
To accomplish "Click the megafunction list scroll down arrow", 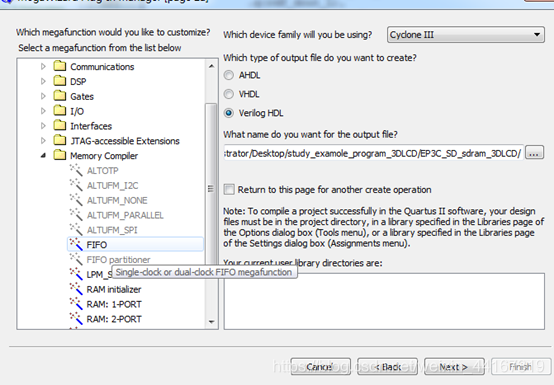I will (211, 322).
